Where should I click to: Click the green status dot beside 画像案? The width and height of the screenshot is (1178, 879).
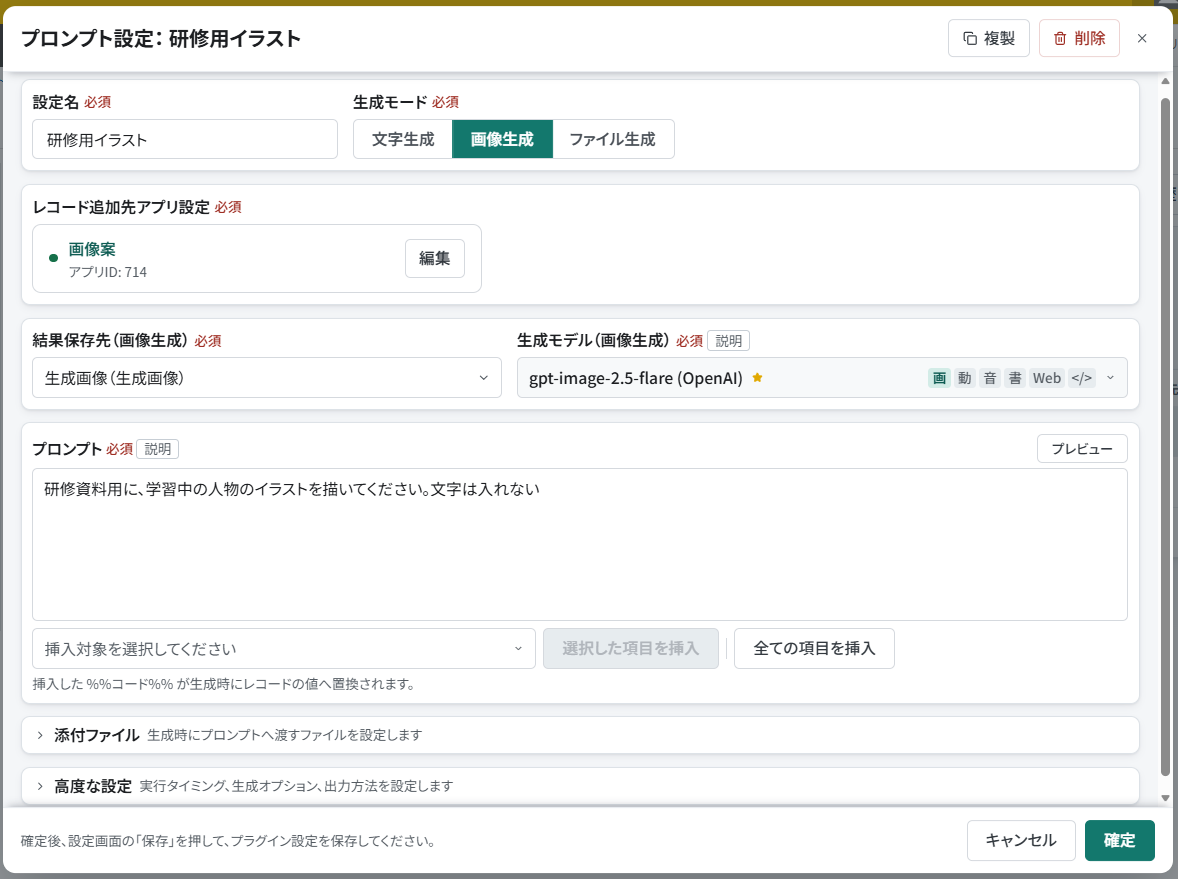[53, 258]
